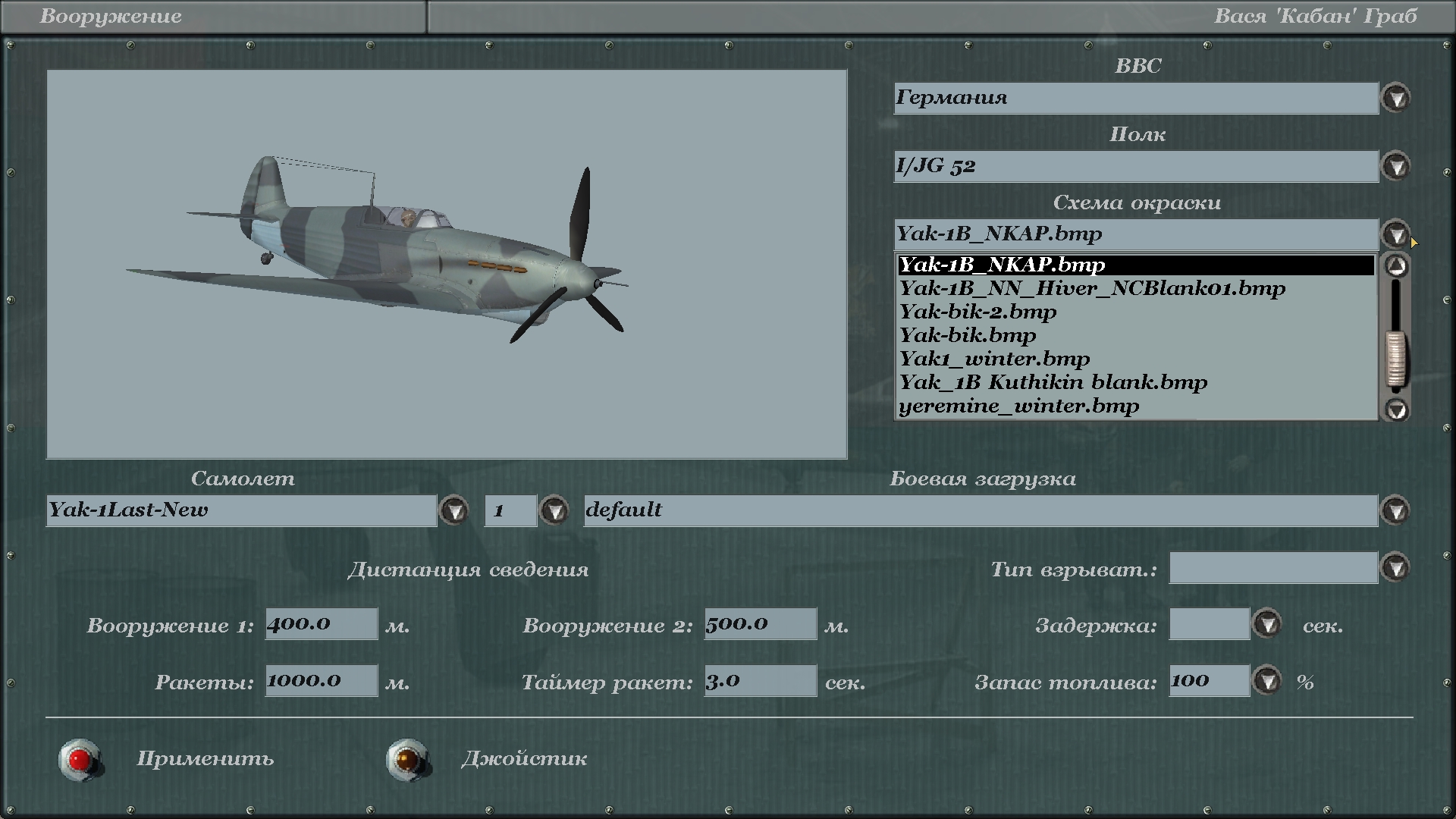Click the skin list scrollbar thumb
1456x819 pixels.
(x=1396, y=359)
